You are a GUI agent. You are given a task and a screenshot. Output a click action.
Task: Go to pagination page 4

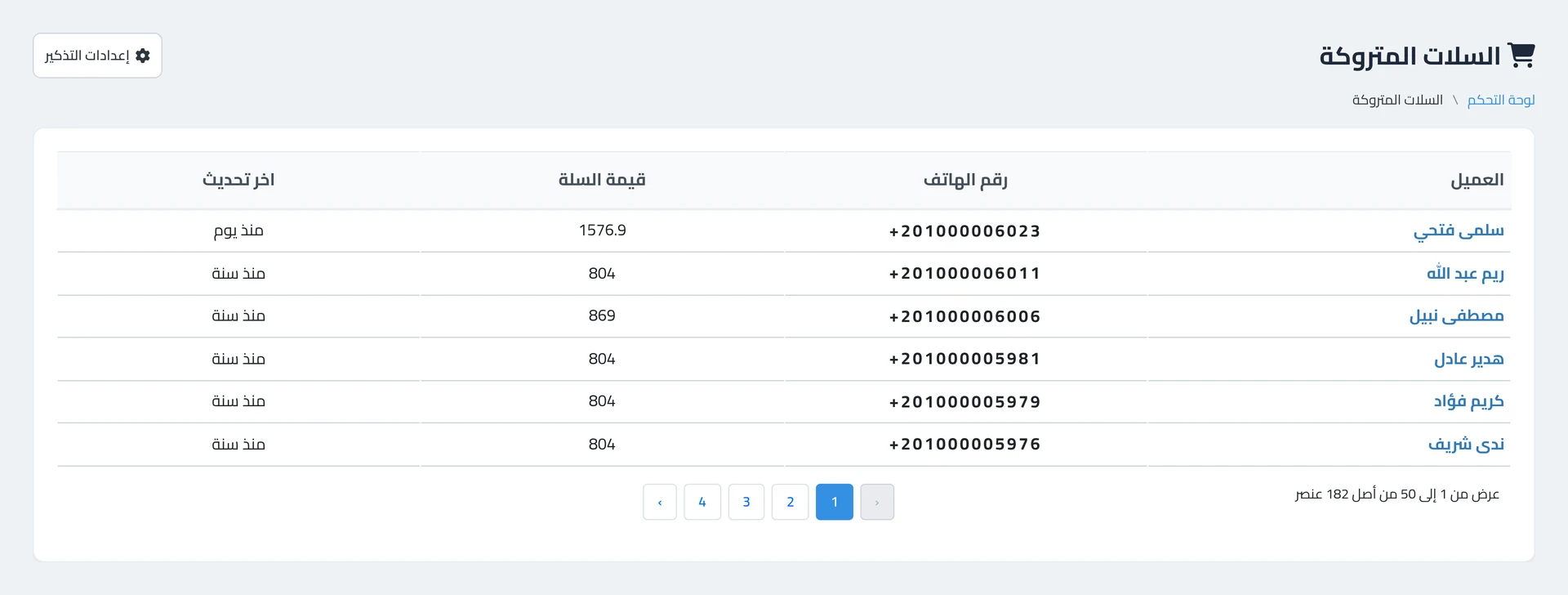702,502
